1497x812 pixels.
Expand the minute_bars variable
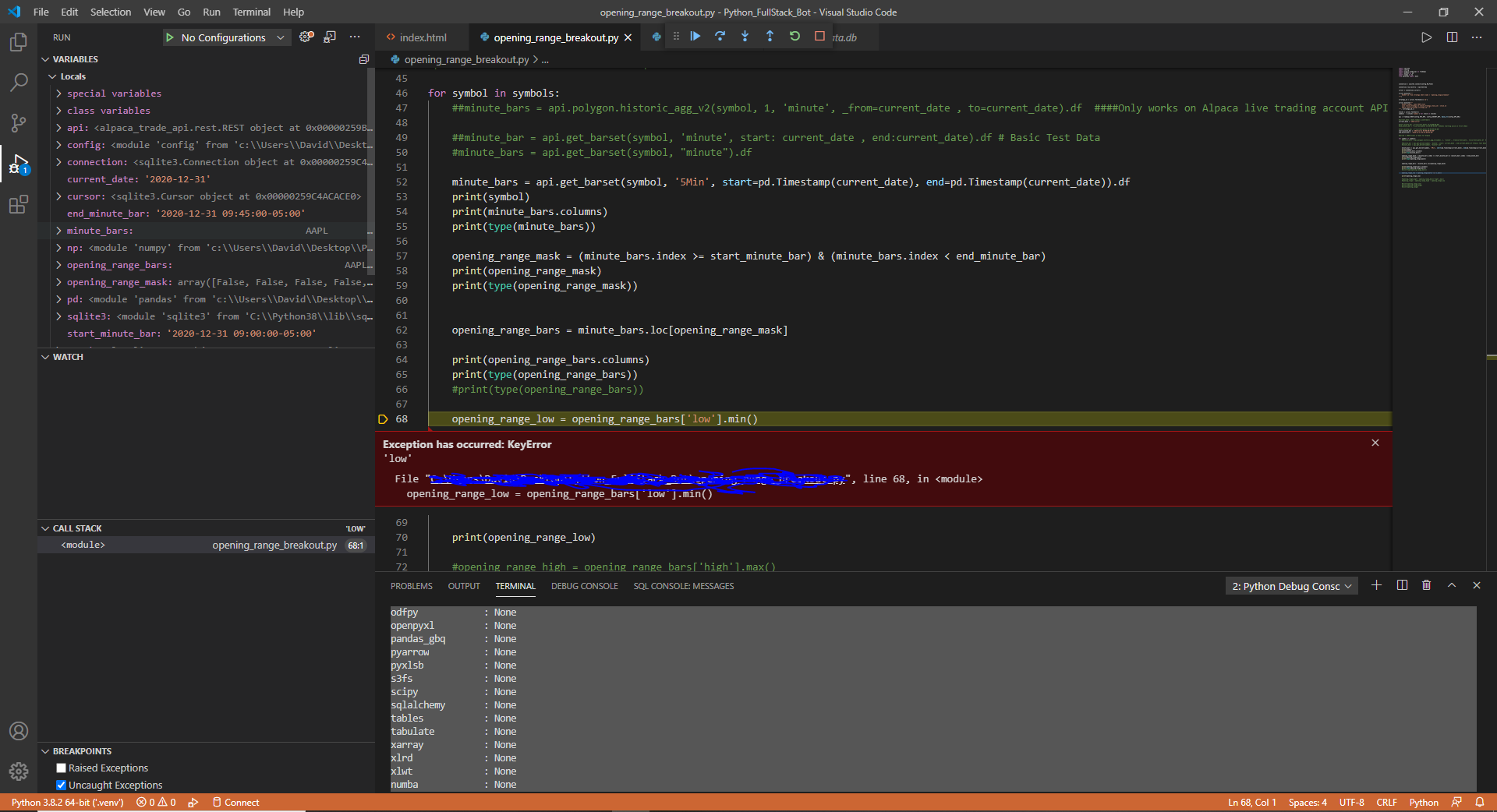pyautogui.click(x=58, y=231)
